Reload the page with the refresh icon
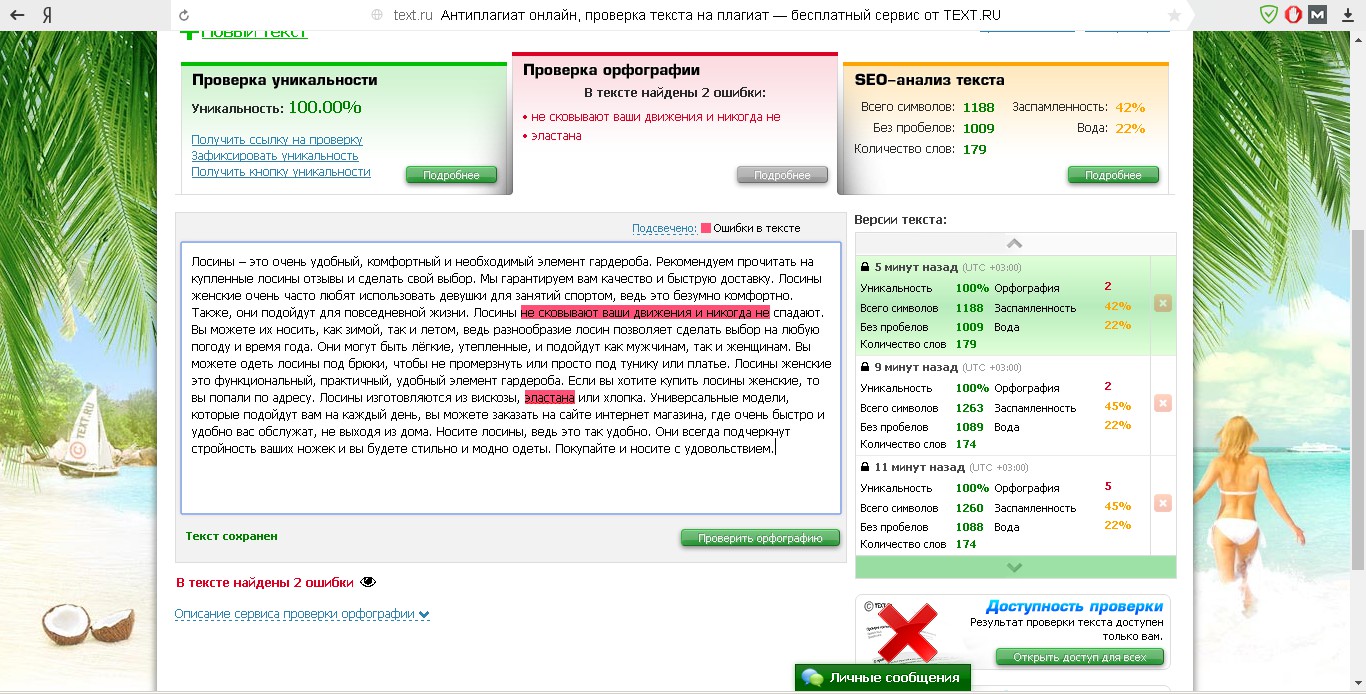 coord(184,15)
